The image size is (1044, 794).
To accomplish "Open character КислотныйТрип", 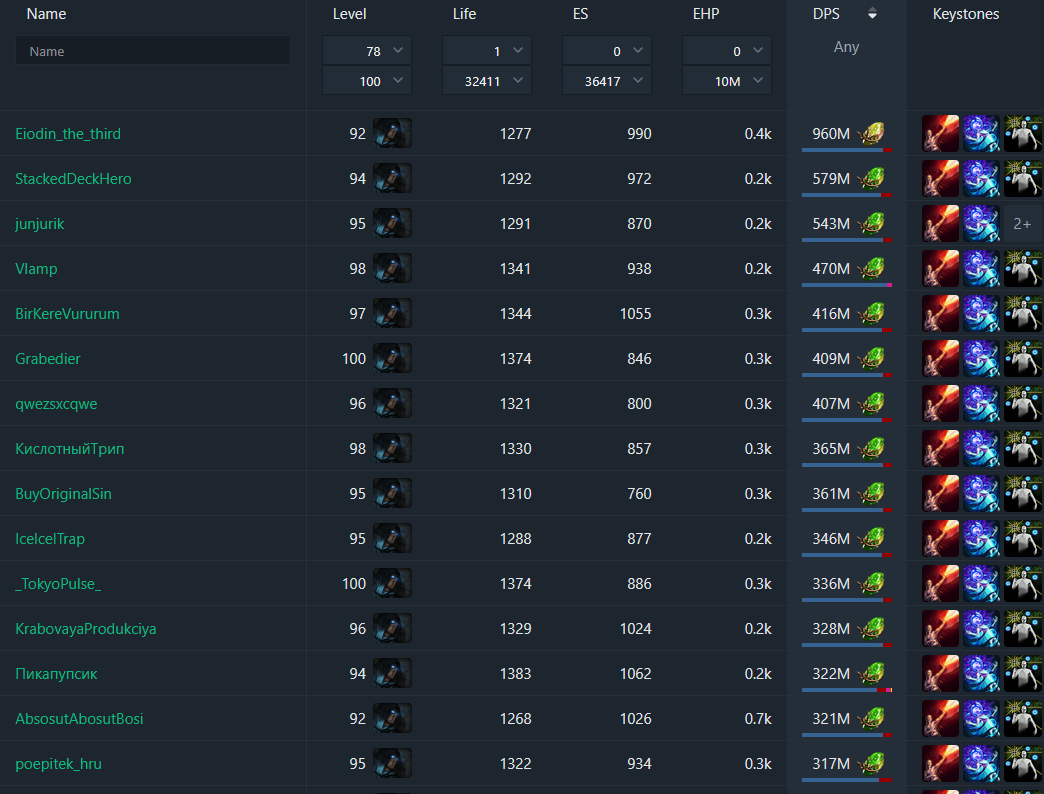I will pos(70,449).
